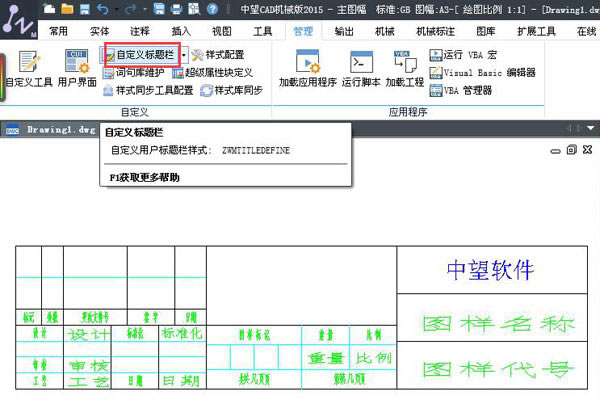Image resolution: width=600 pixels, height=400 pixels.
Task: Select the Drawing1.dwg document tab
Action: point(51,129)
